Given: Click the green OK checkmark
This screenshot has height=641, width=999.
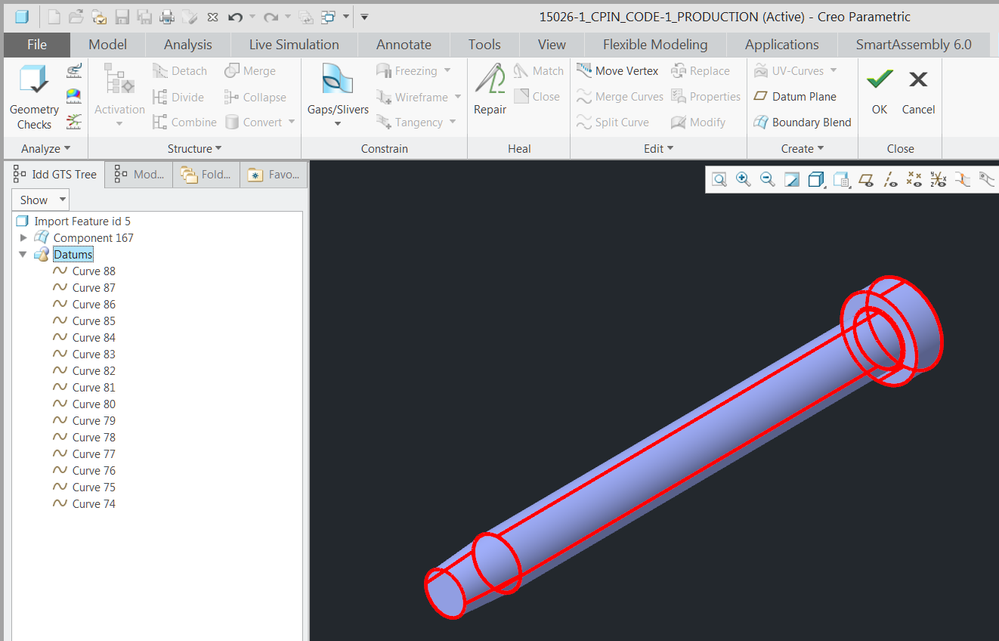Looking at the screenshot, I should [x=879, y=80].
